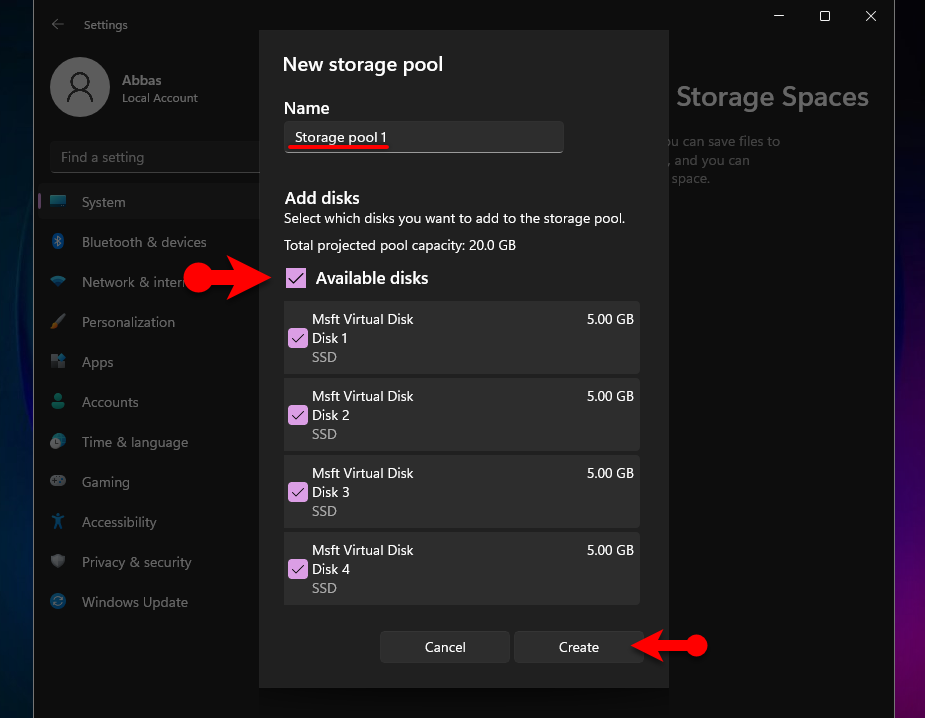Screen dimensions: 925x718
Task: Click the Gaming controller icon
Action: tap(58, 481)
